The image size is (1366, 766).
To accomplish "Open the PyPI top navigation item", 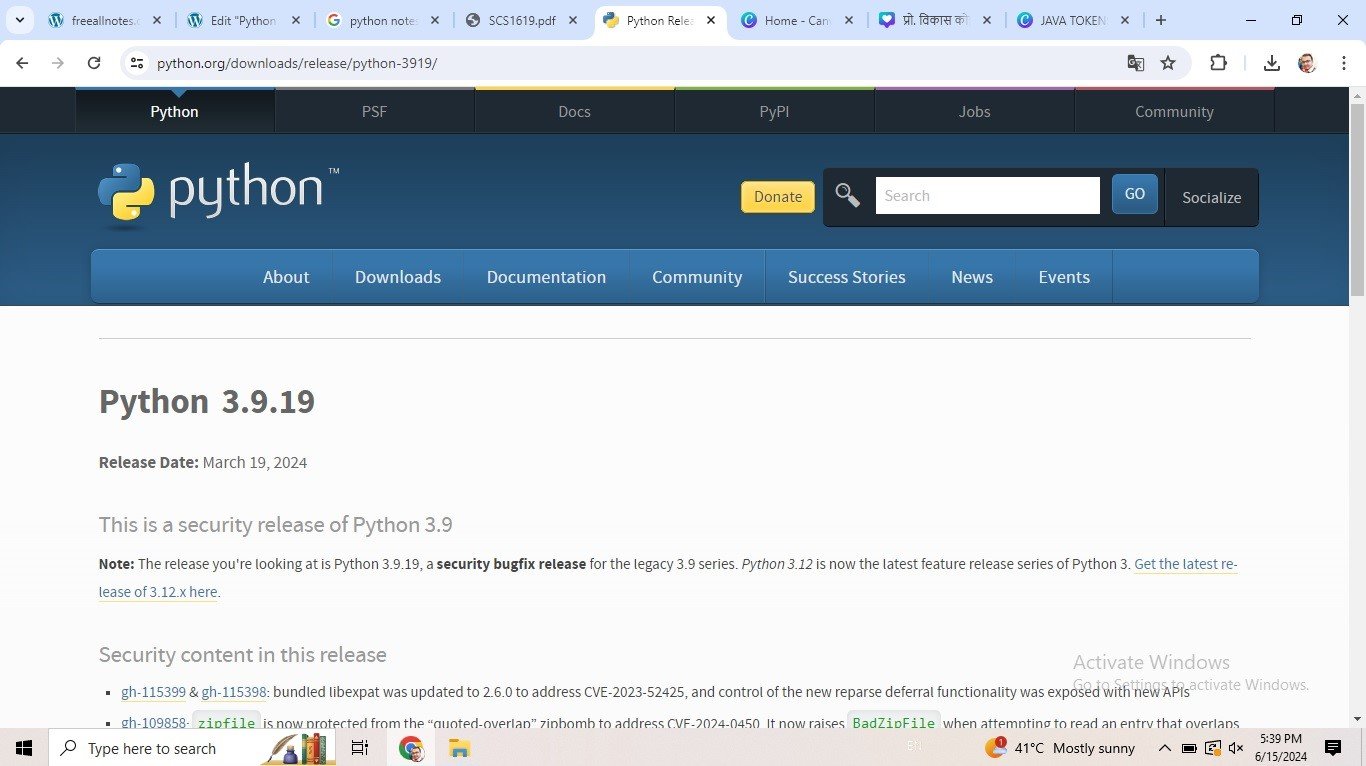I will click(x=775, y=111).
